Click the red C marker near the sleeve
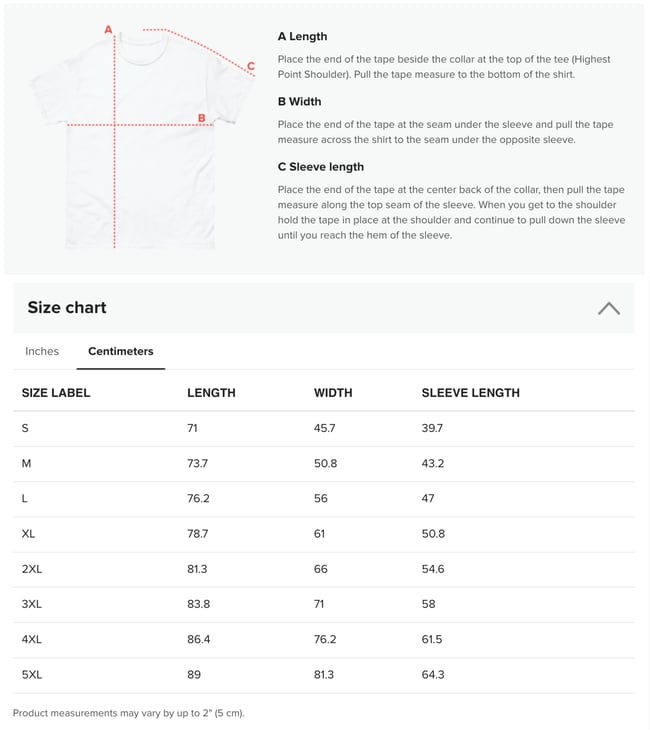The width and height of the screenshot is (650, 732). 251,67
